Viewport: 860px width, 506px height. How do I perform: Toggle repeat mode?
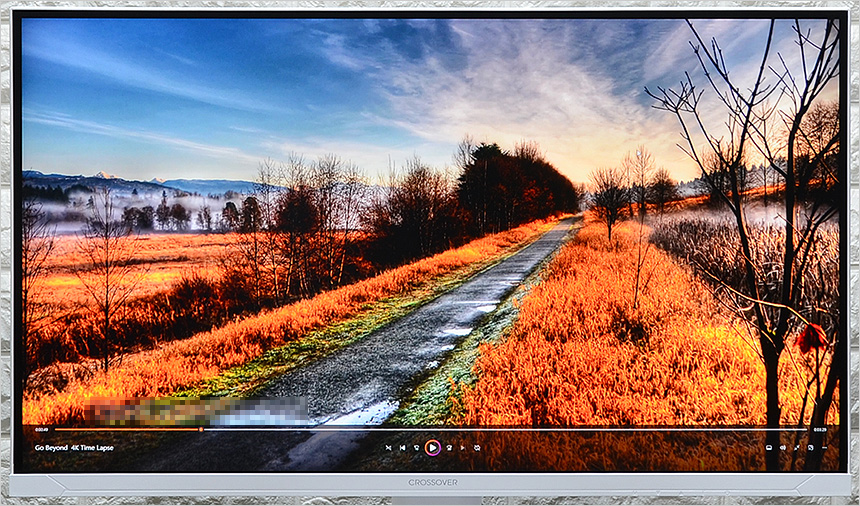point(477,448)
